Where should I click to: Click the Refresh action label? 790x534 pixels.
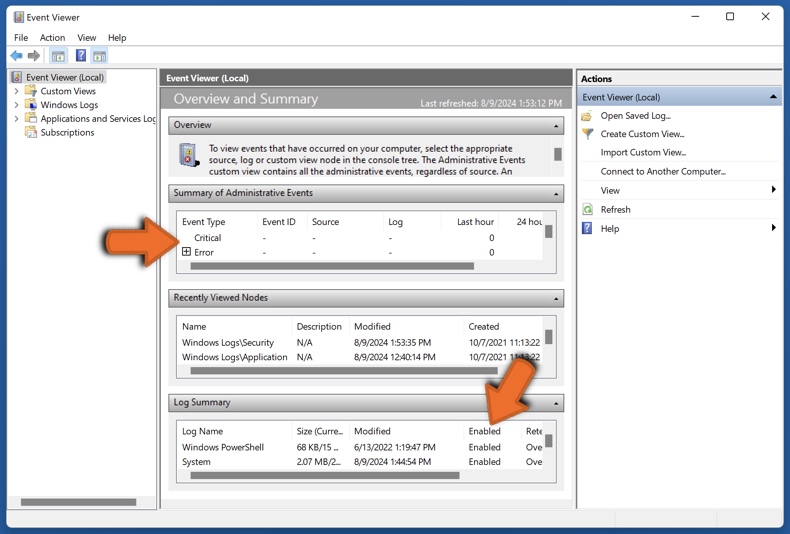point(615,210)
